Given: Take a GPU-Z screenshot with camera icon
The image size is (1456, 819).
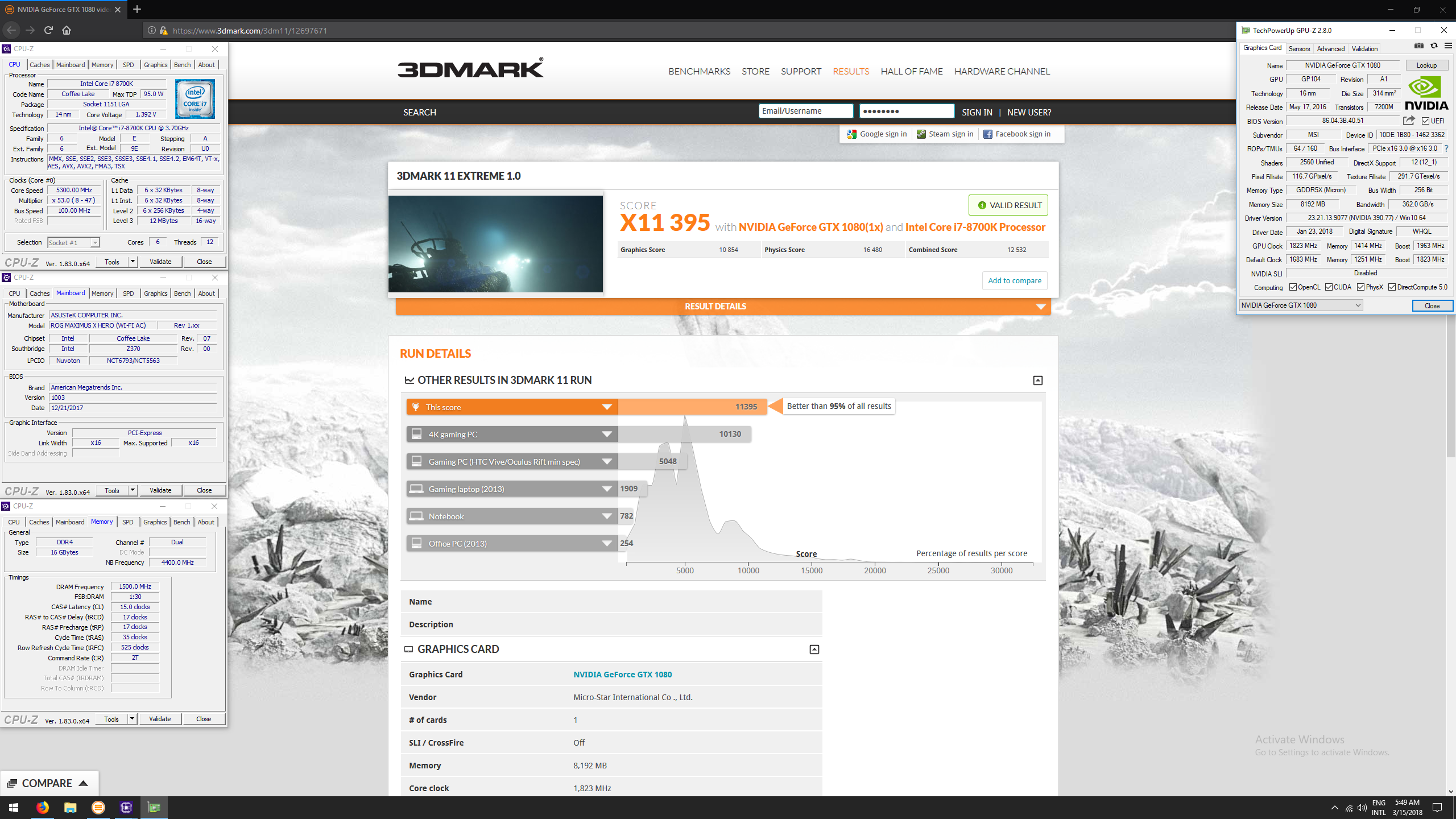Looking at the screenshot, I should [1419, 46].
